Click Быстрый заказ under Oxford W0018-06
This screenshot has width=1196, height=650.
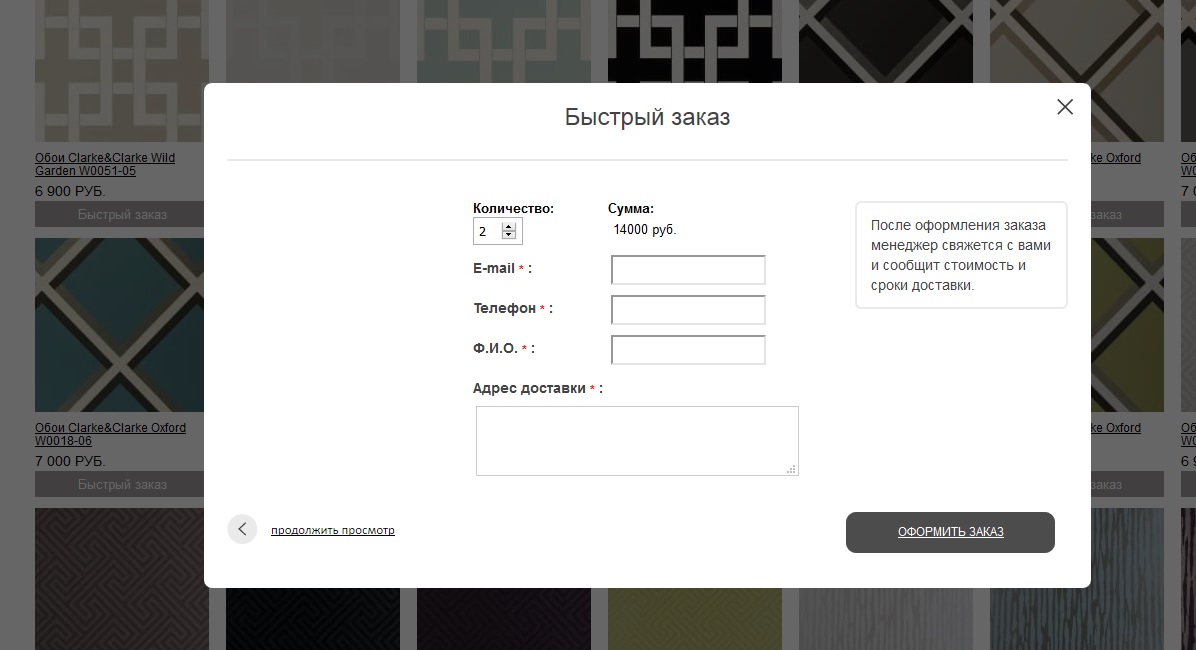(x=122, y=484)
